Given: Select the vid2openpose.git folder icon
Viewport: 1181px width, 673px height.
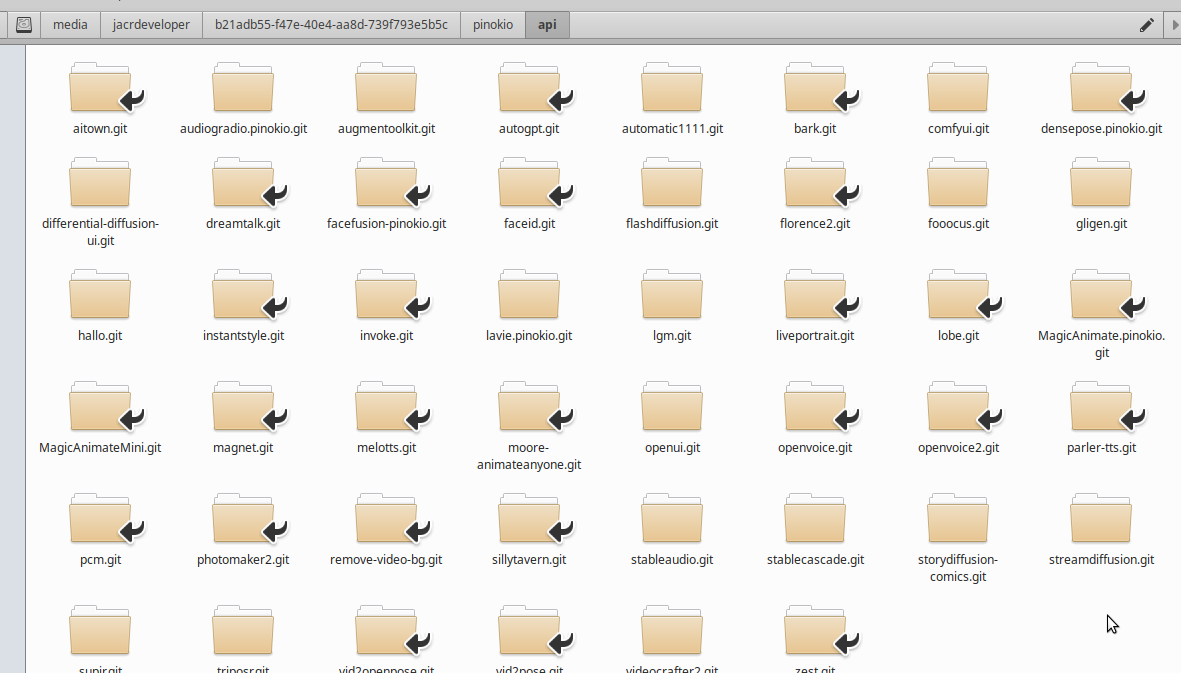Looking at the screenshot, I should coord(386,632).
